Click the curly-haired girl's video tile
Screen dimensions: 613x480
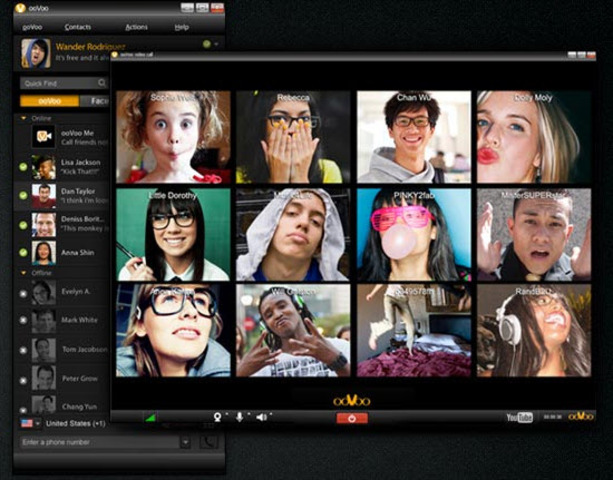[173, 137]
